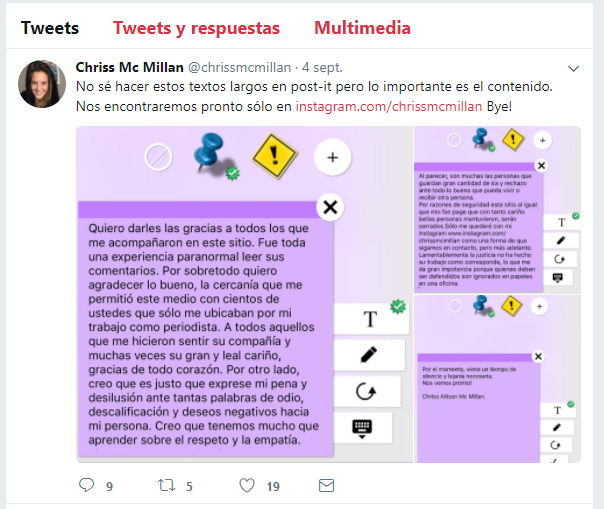Open the profile avatar photo

click(42, 84)
